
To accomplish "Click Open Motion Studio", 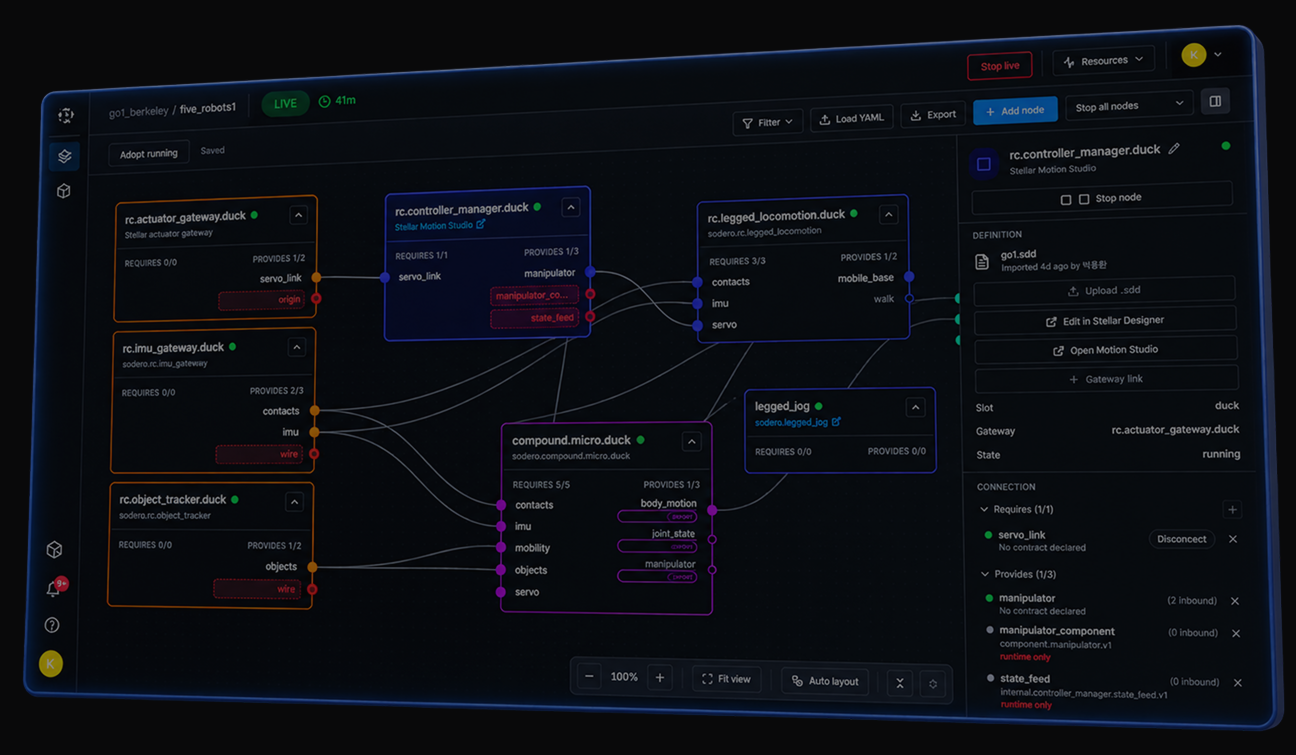I will click(x=1105, y=350).
